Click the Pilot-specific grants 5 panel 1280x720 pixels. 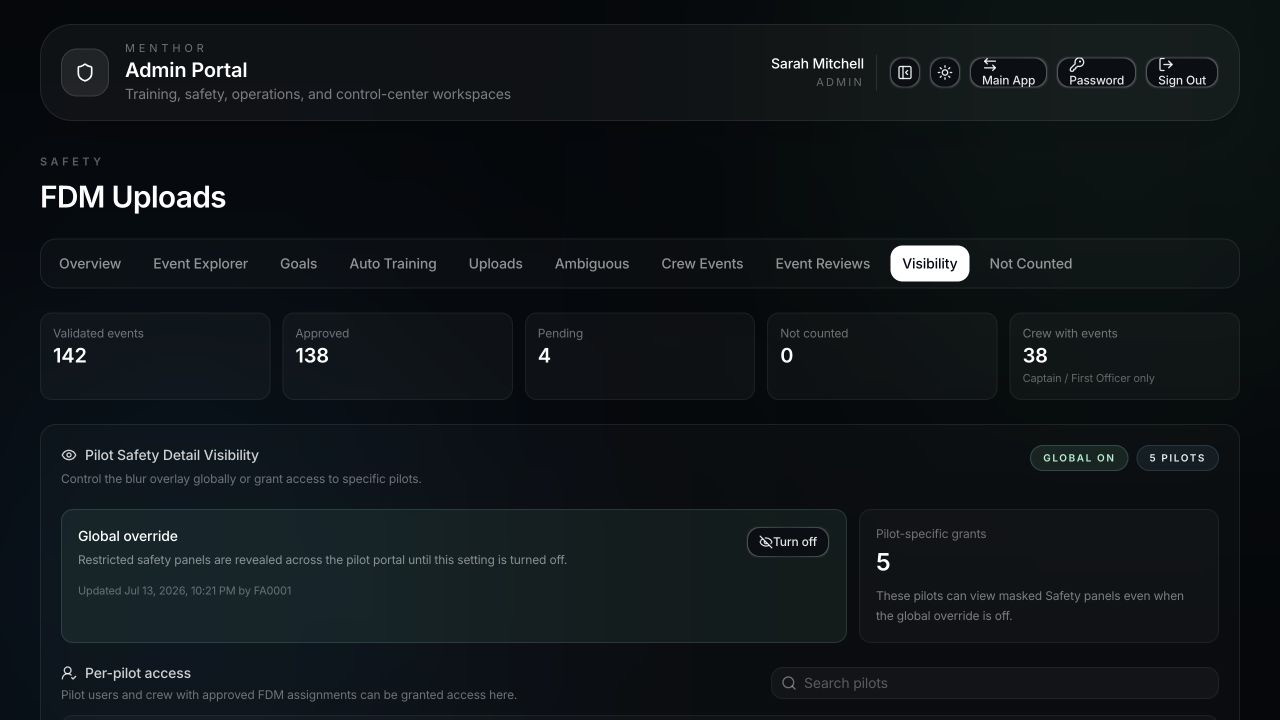pyautogui.click(x=1039, y=576)
